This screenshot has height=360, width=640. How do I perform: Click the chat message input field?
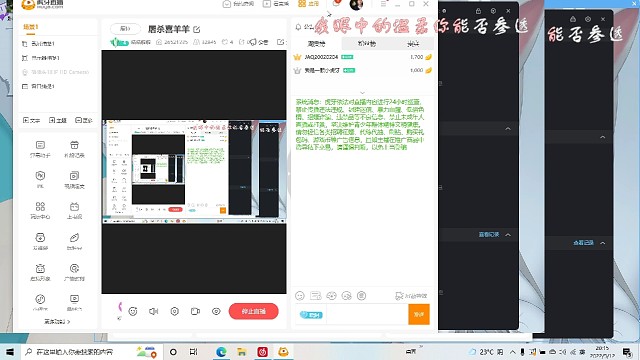(367, 315)
